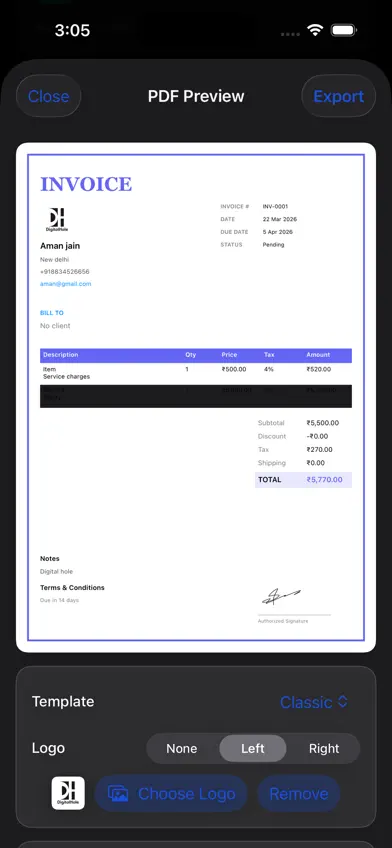Open the Template Classic dropdown

[x=314, y=702]
